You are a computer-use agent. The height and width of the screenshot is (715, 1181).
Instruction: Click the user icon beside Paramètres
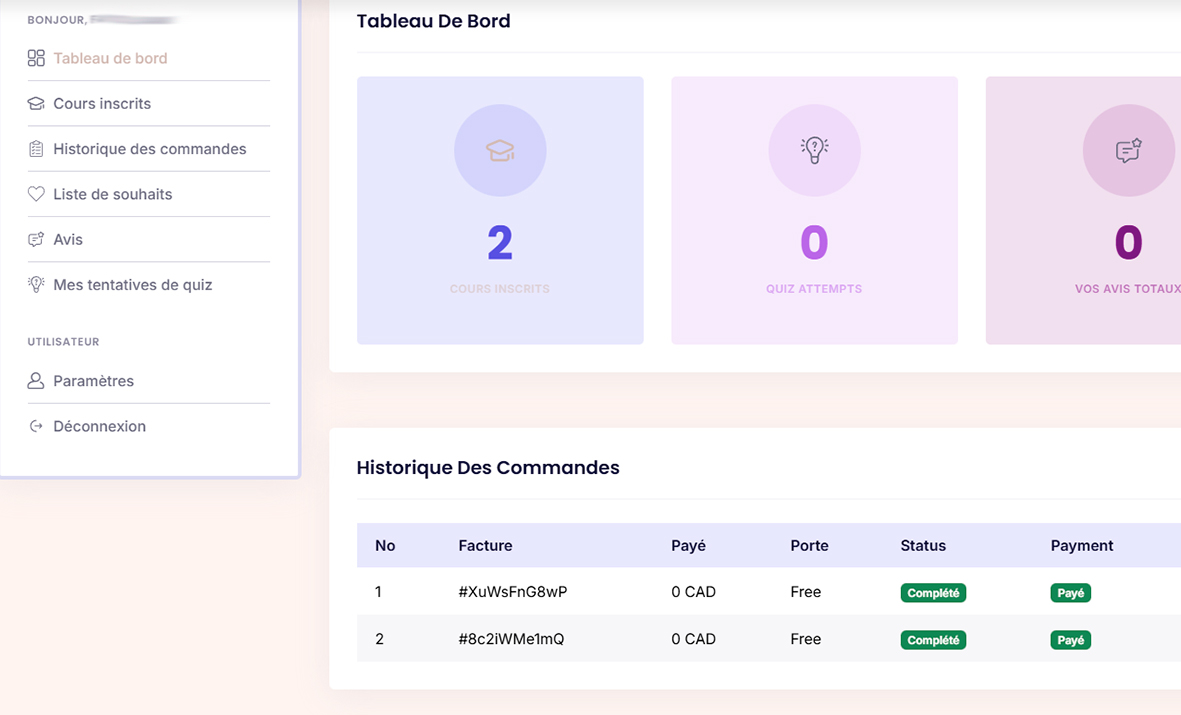tap(36, 381)
